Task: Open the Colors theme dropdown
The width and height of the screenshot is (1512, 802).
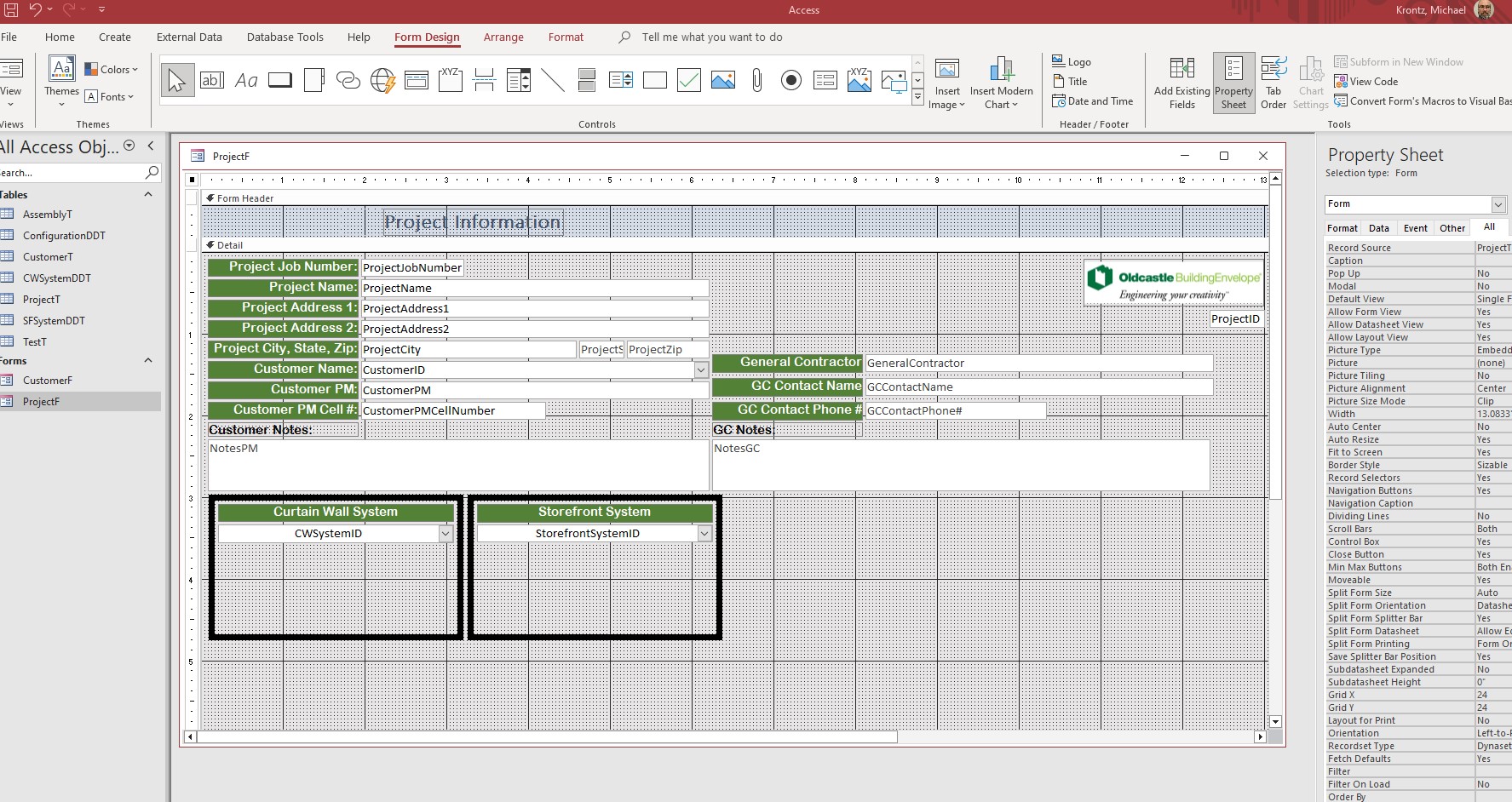Action: 112,70
